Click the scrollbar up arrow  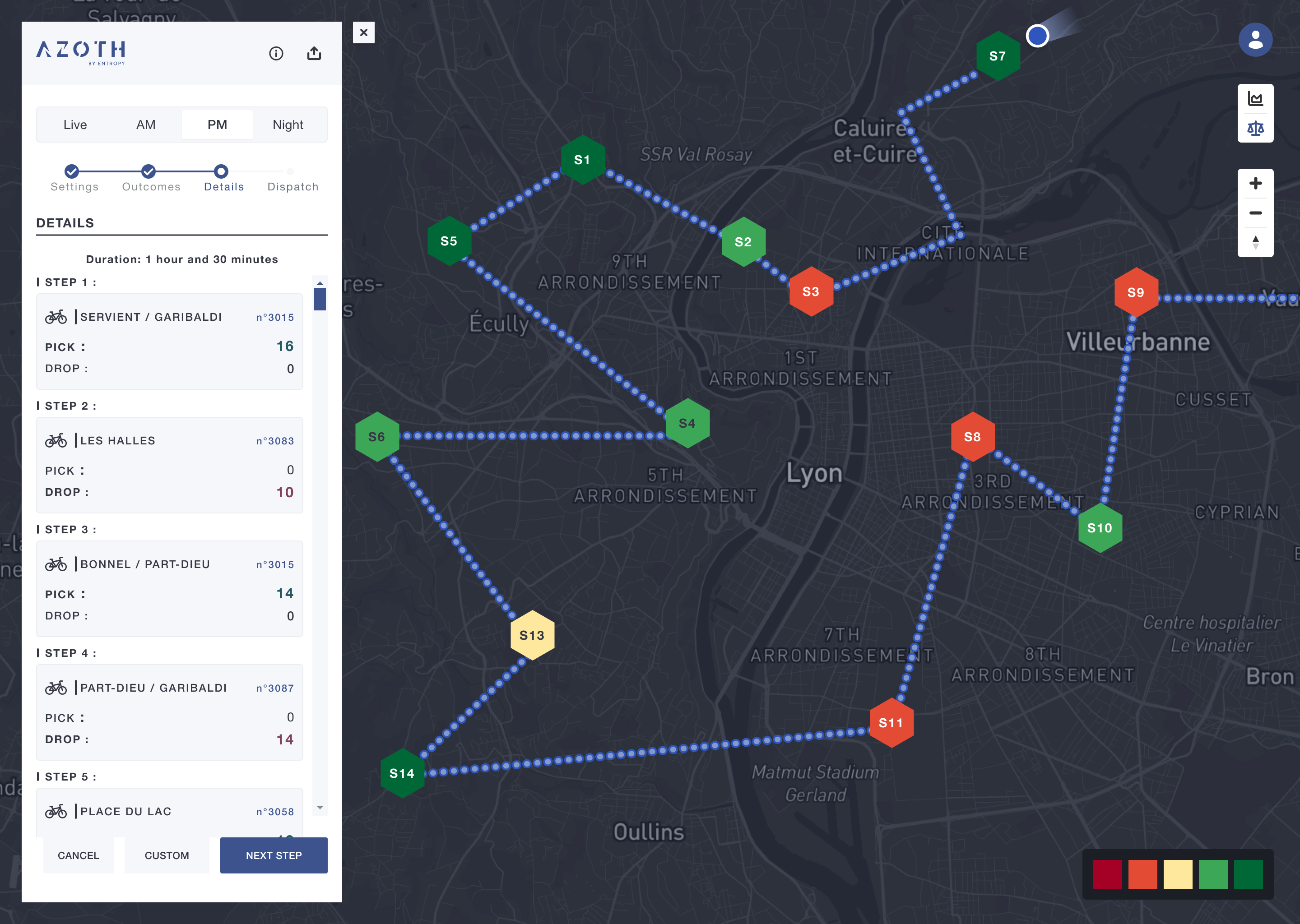click(x=320, y=283)
